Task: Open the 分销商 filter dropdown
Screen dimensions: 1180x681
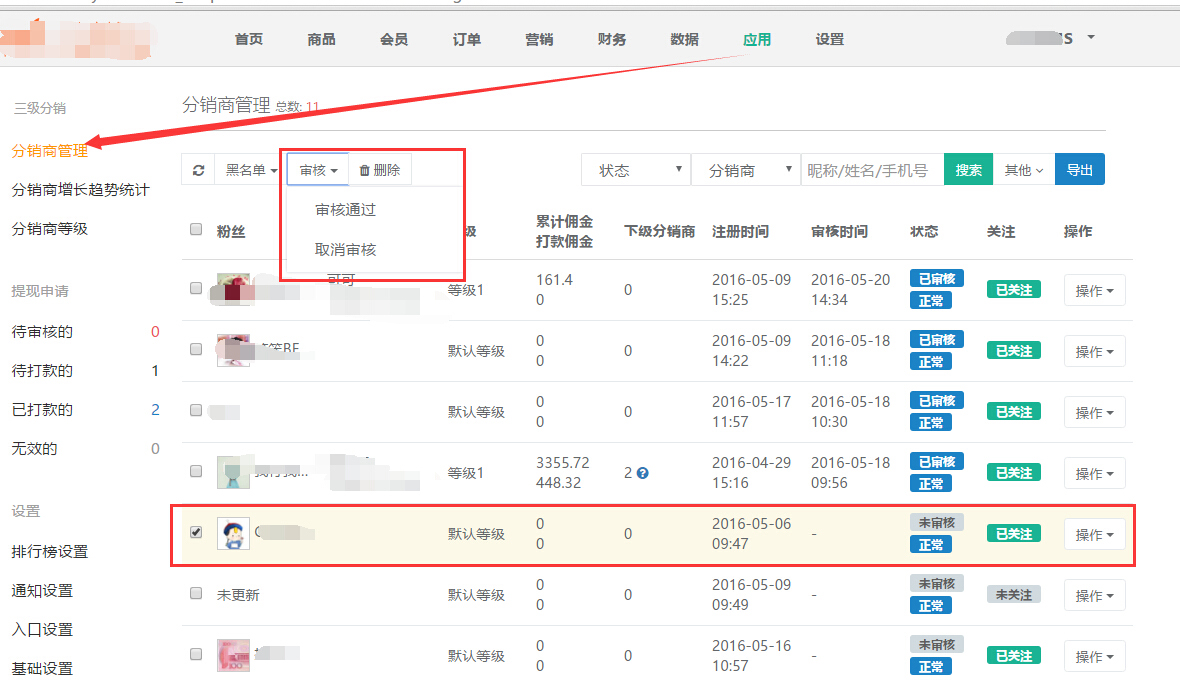Action: pyautogui.click(x=746, y=170)
